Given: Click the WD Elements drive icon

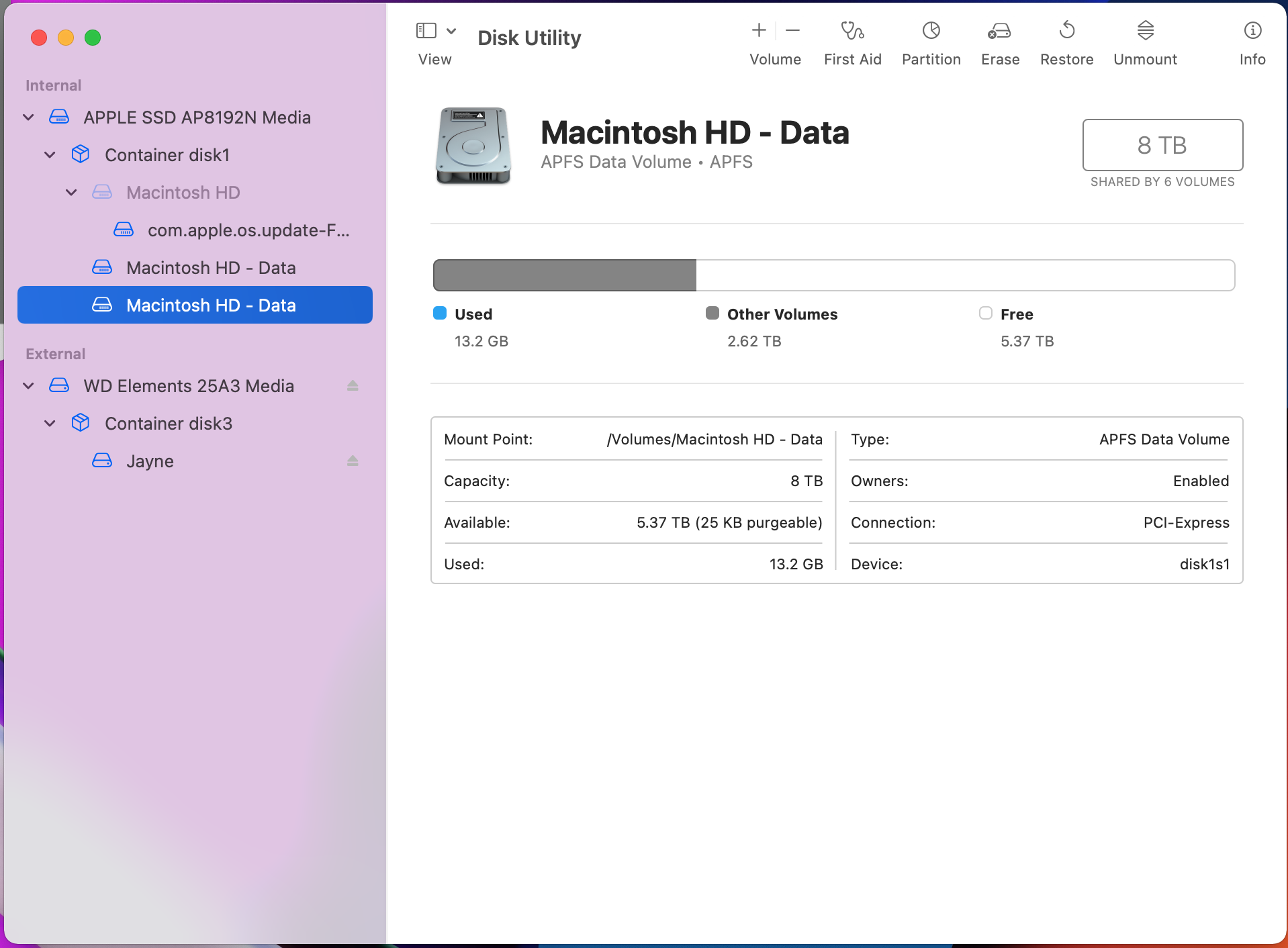Looking at the screenshot, I should point(59,385).
